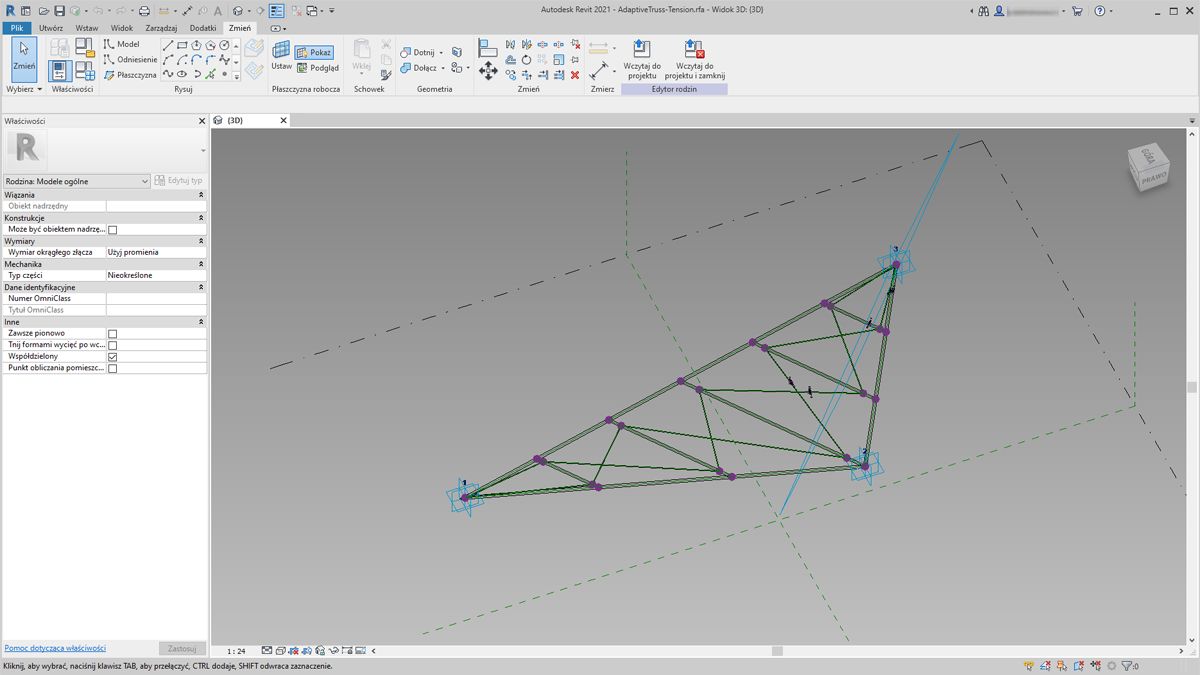Select the straight Line draw tool
1200x675 pixels.
[x=168, y=45]
